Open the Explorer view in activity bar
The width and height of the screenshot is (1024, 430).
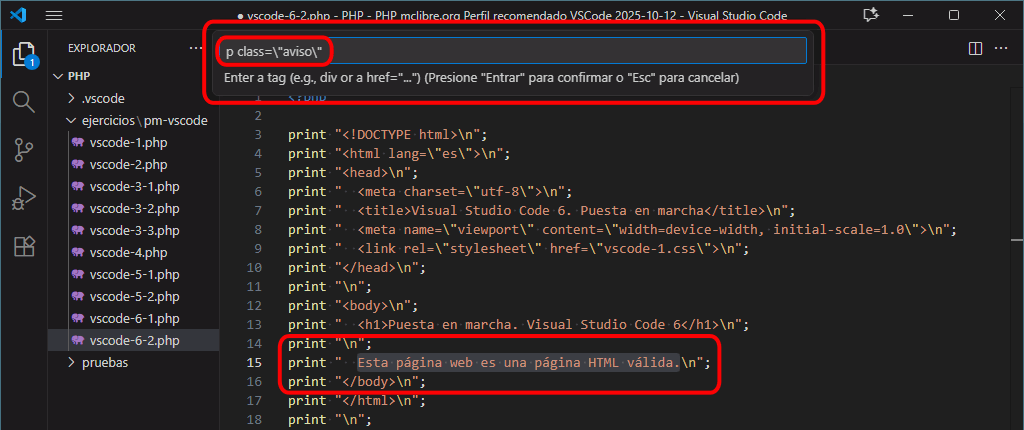[23, 54]
